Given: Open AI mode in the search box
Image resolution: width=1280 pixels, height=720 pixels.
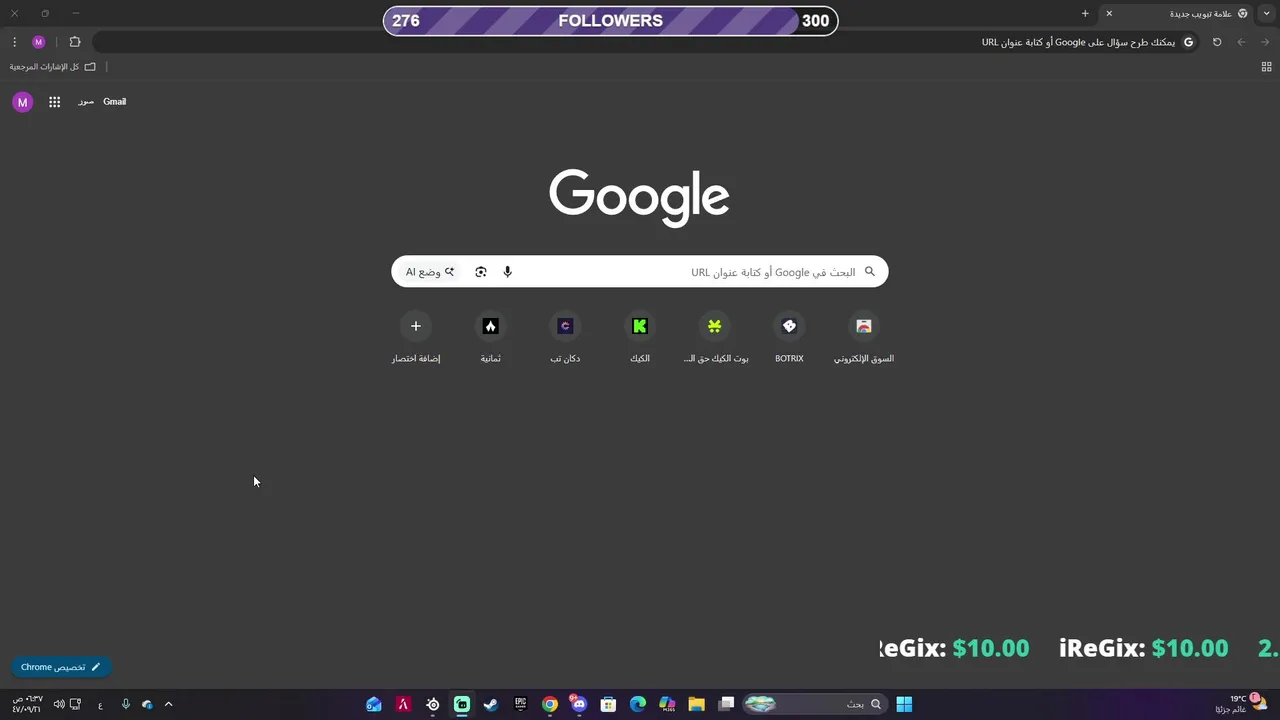Looking at the screenshot, I should (x=430, y=272).
